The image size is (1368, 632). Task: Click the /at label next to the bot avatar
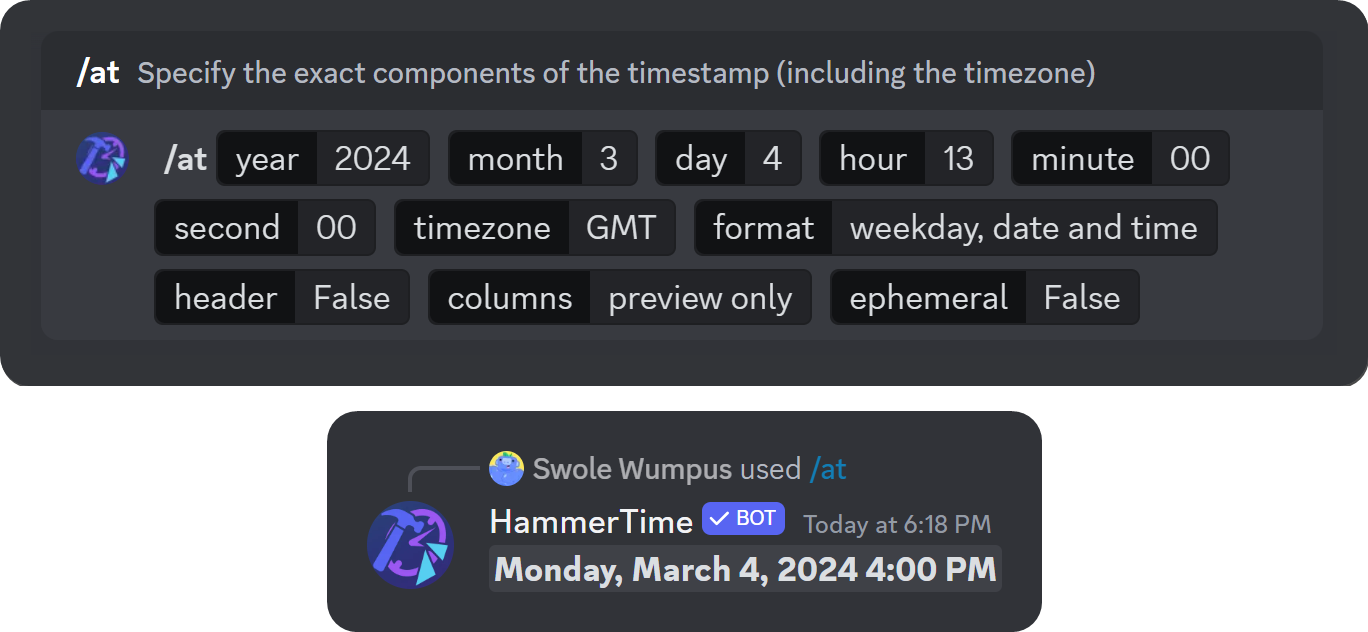click(184, 158)
